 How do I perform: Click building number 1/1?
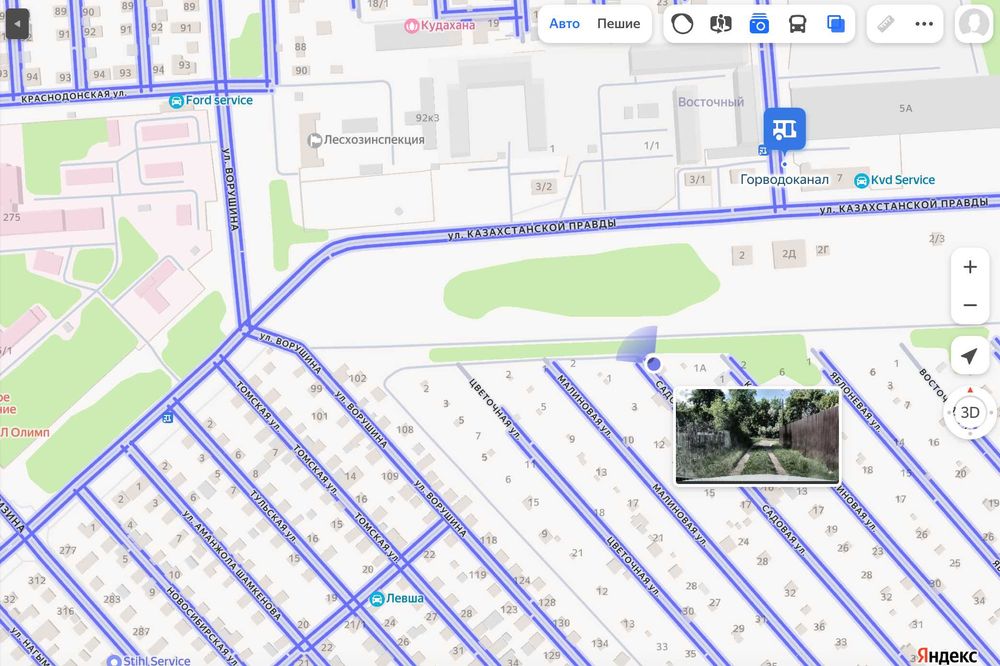tap(651, 145)
